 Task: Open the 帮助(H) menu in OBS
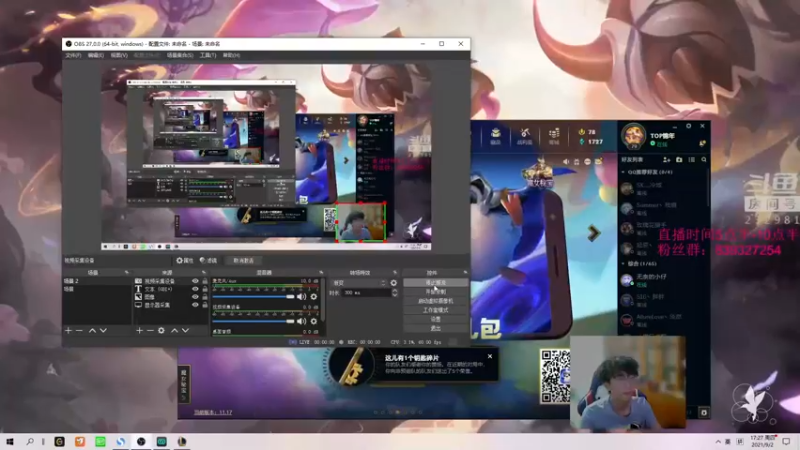[231, 55]
